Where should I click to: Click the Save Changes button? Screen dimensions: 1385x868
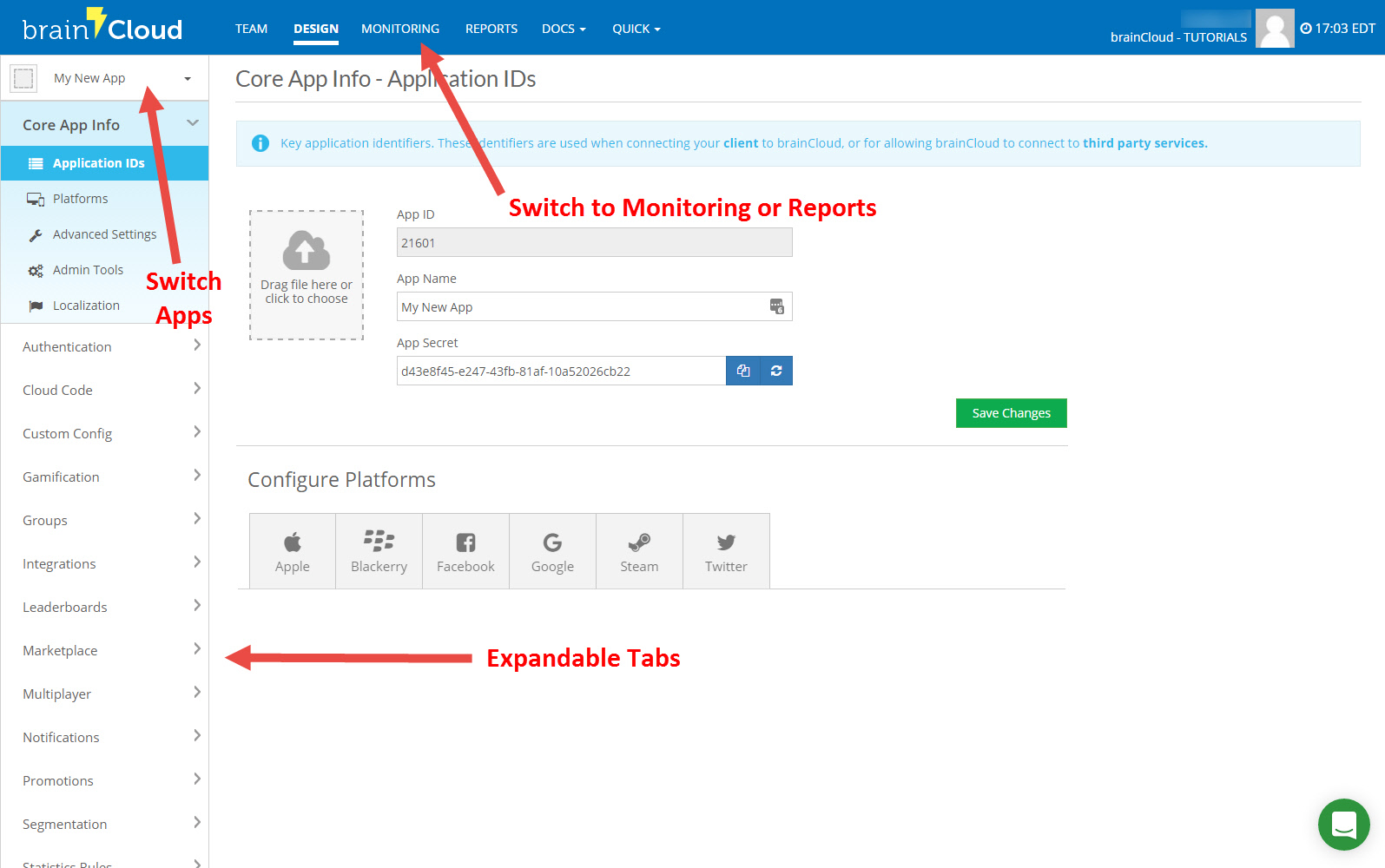click(1011, 413)
